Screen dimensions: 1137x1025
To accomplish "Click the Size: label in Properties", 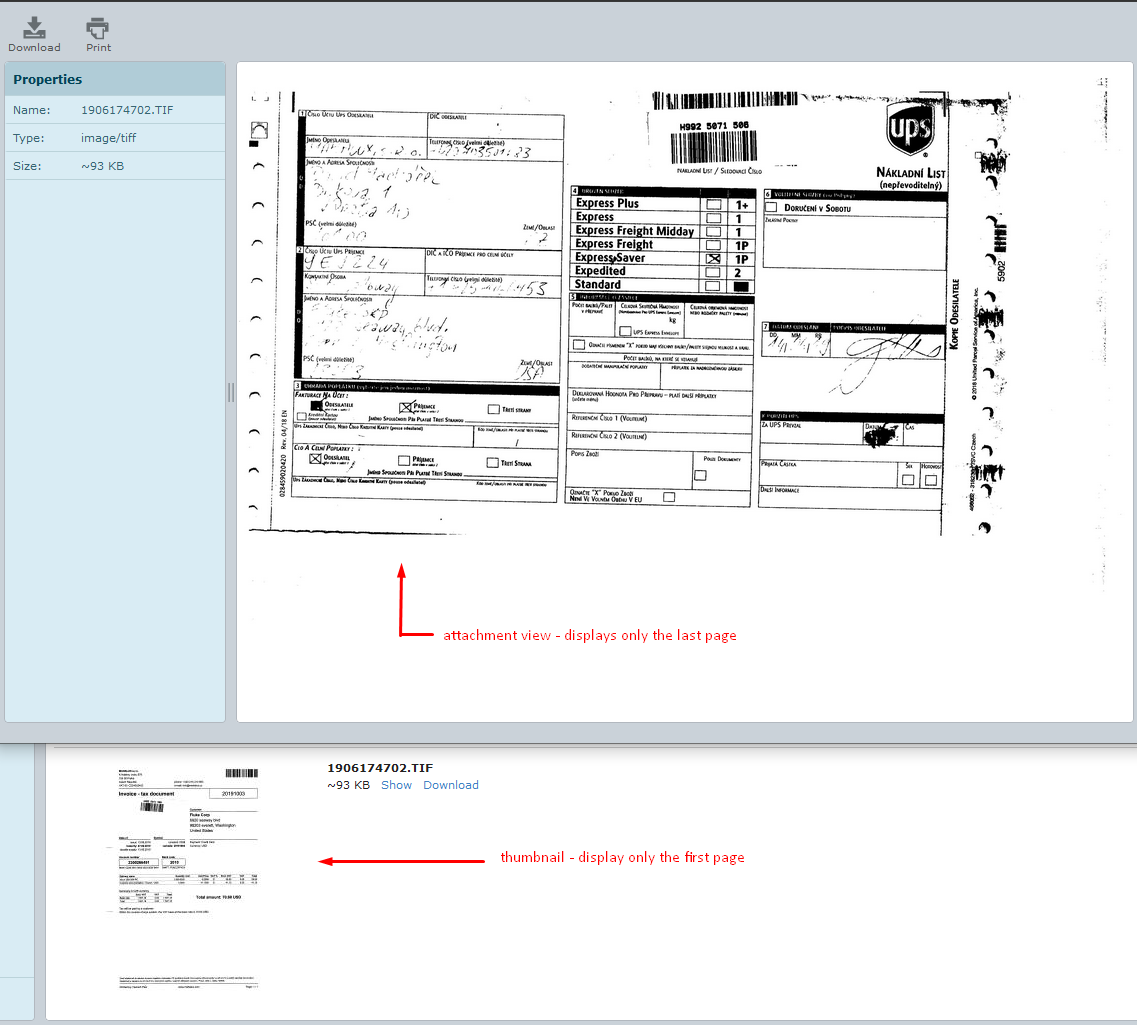I will coord(28,166).
